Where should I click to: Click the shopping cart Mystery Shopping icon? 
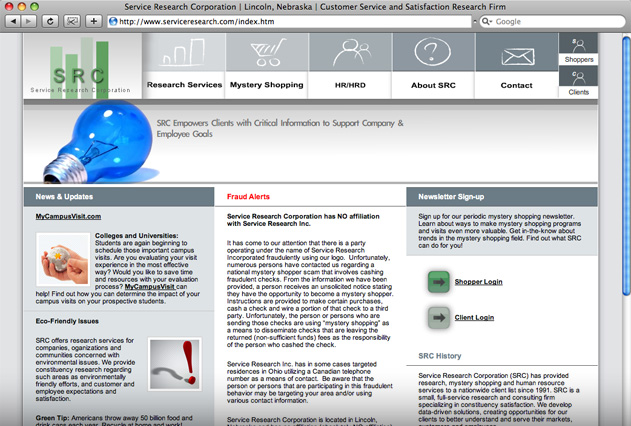(268, 52)
